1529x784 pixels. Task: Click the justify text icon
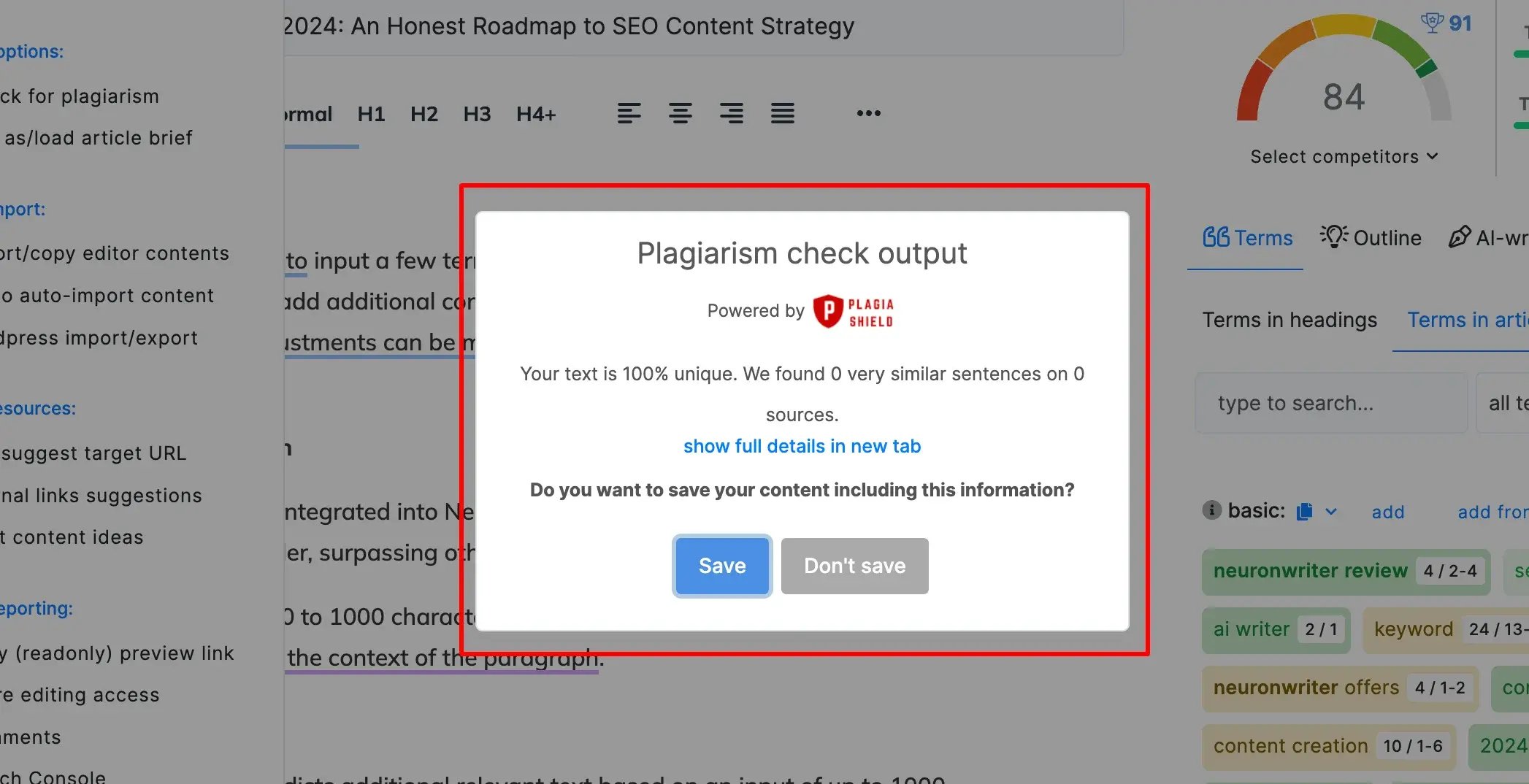tap(782, 113)
